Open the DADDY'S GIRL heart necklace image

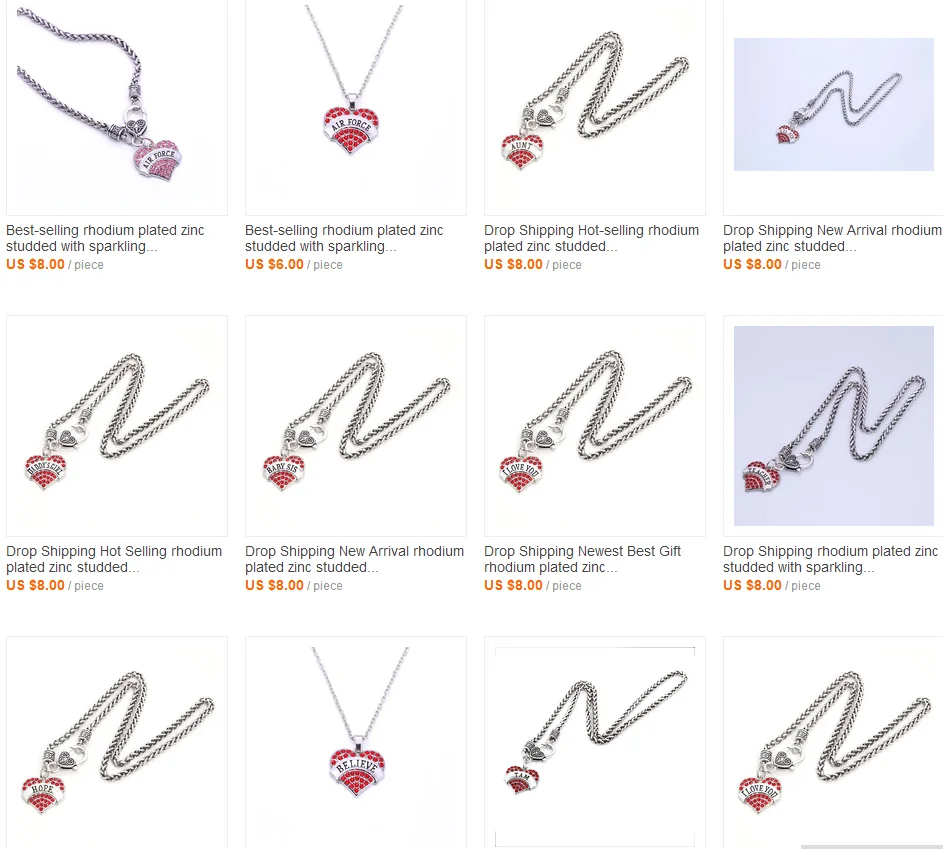pyautogui.click(x=117, y=426)
